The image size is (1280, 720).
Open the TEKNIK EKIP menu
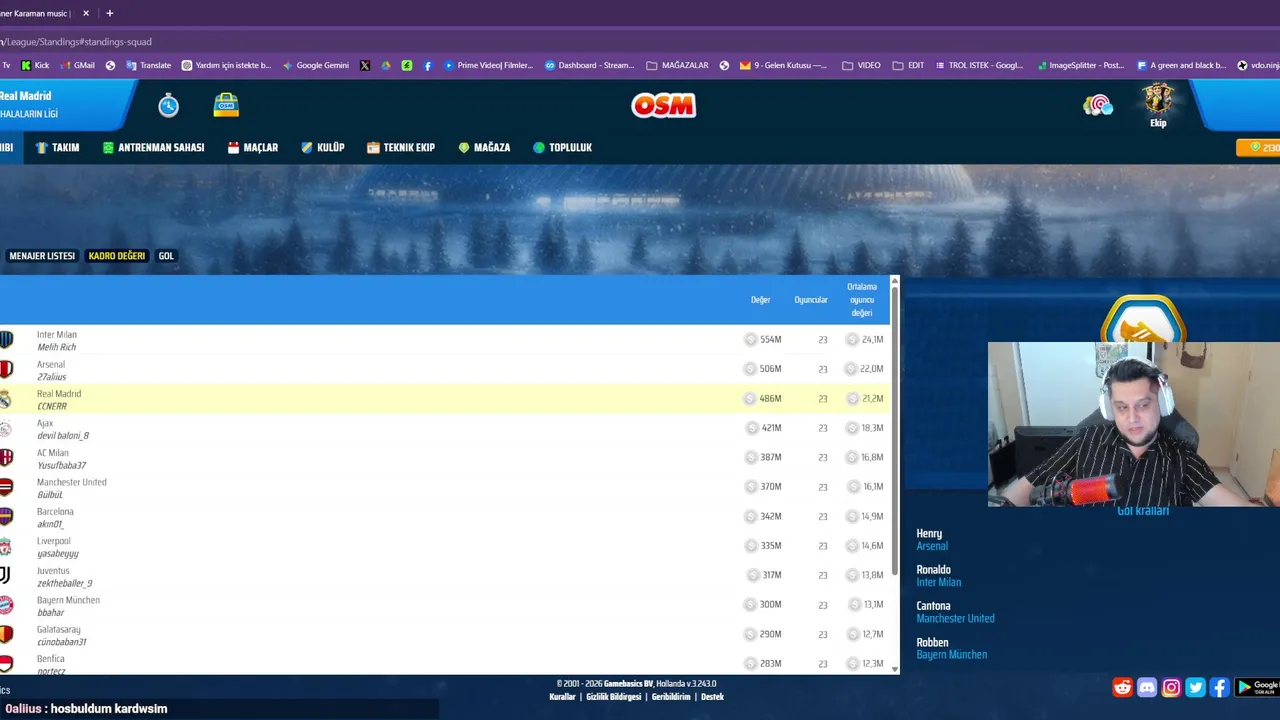point(400,147)
